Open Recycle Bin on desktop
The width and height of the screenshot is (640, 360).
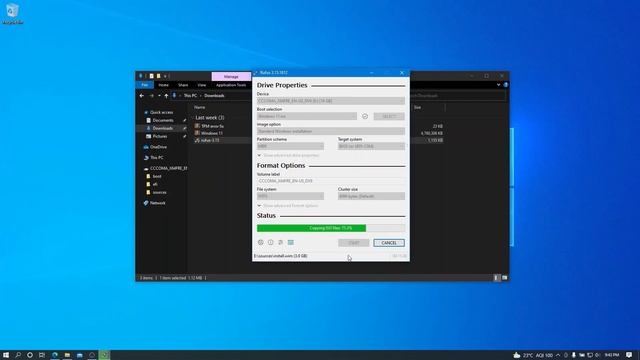[12, 13]
